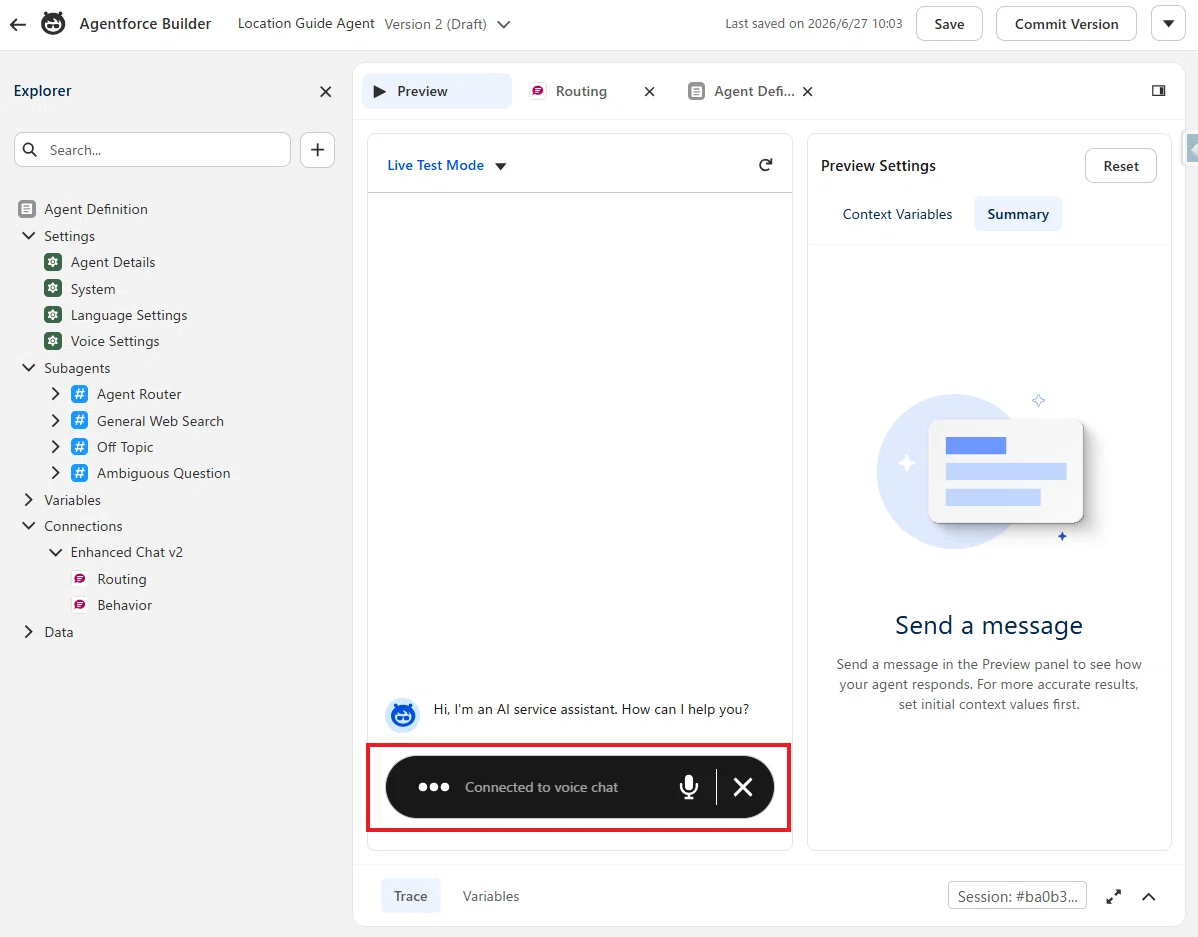Collapse the Settings section
Screen dimensions: 1198x937
tap(28, 235)
